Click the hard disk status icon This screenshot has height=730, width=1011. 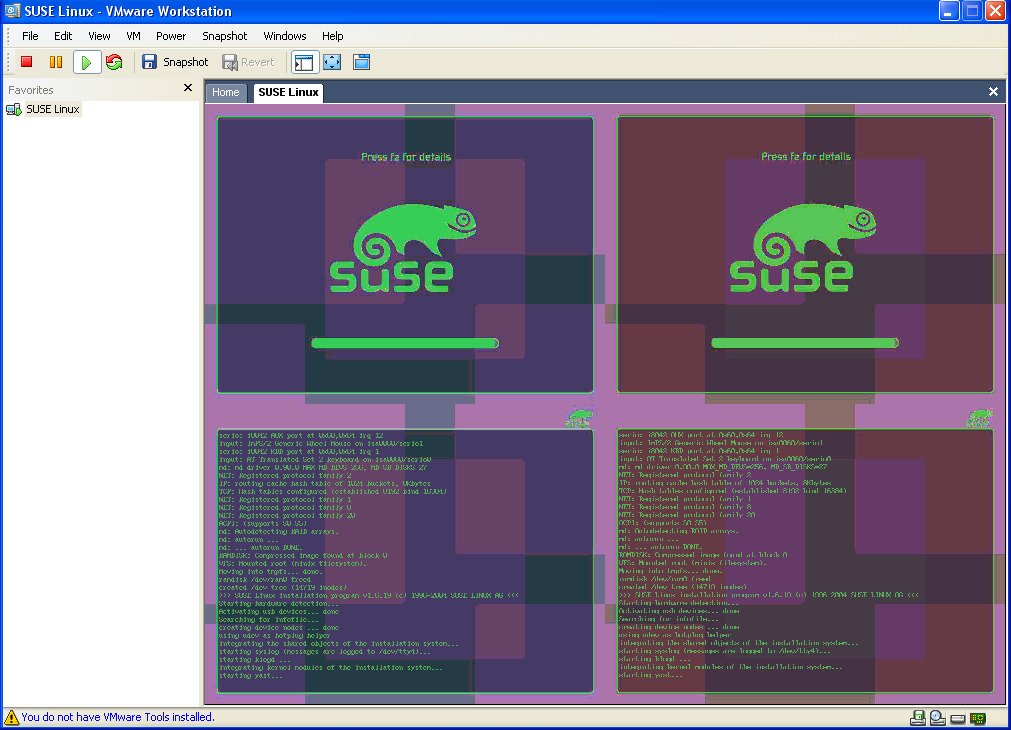(957, 717)
